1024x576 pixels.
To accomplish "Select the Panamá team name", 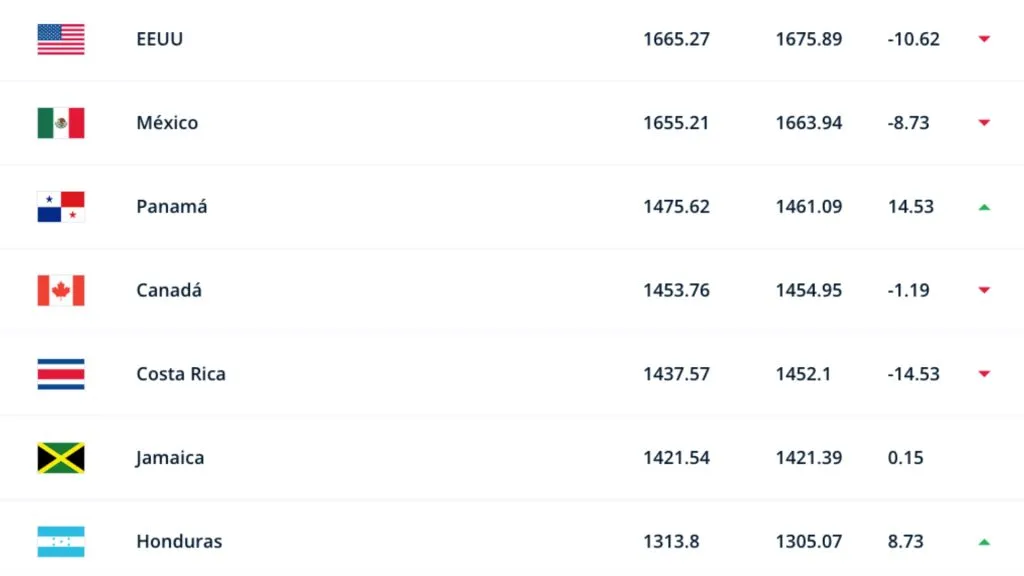I will tap(172, 207).
